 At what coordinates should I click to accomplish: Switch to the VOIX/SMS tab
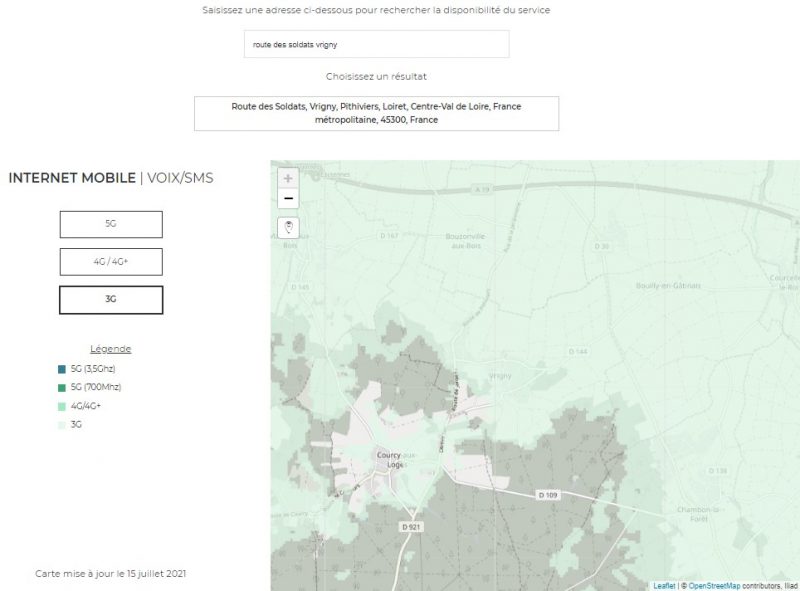[179, 178]
